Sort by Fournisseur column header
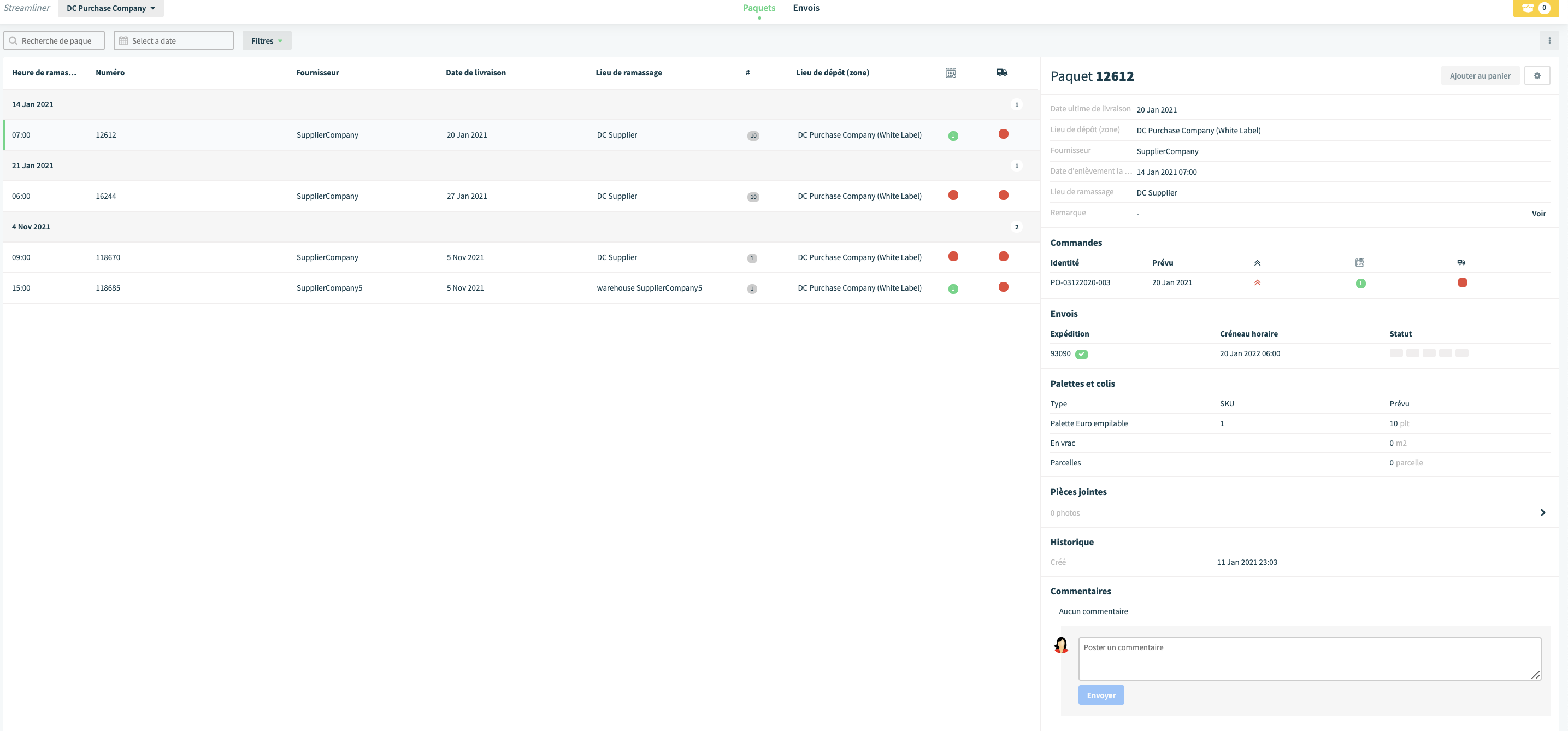The height and width of the screenshot is (731, 1568). coord(317,73)
